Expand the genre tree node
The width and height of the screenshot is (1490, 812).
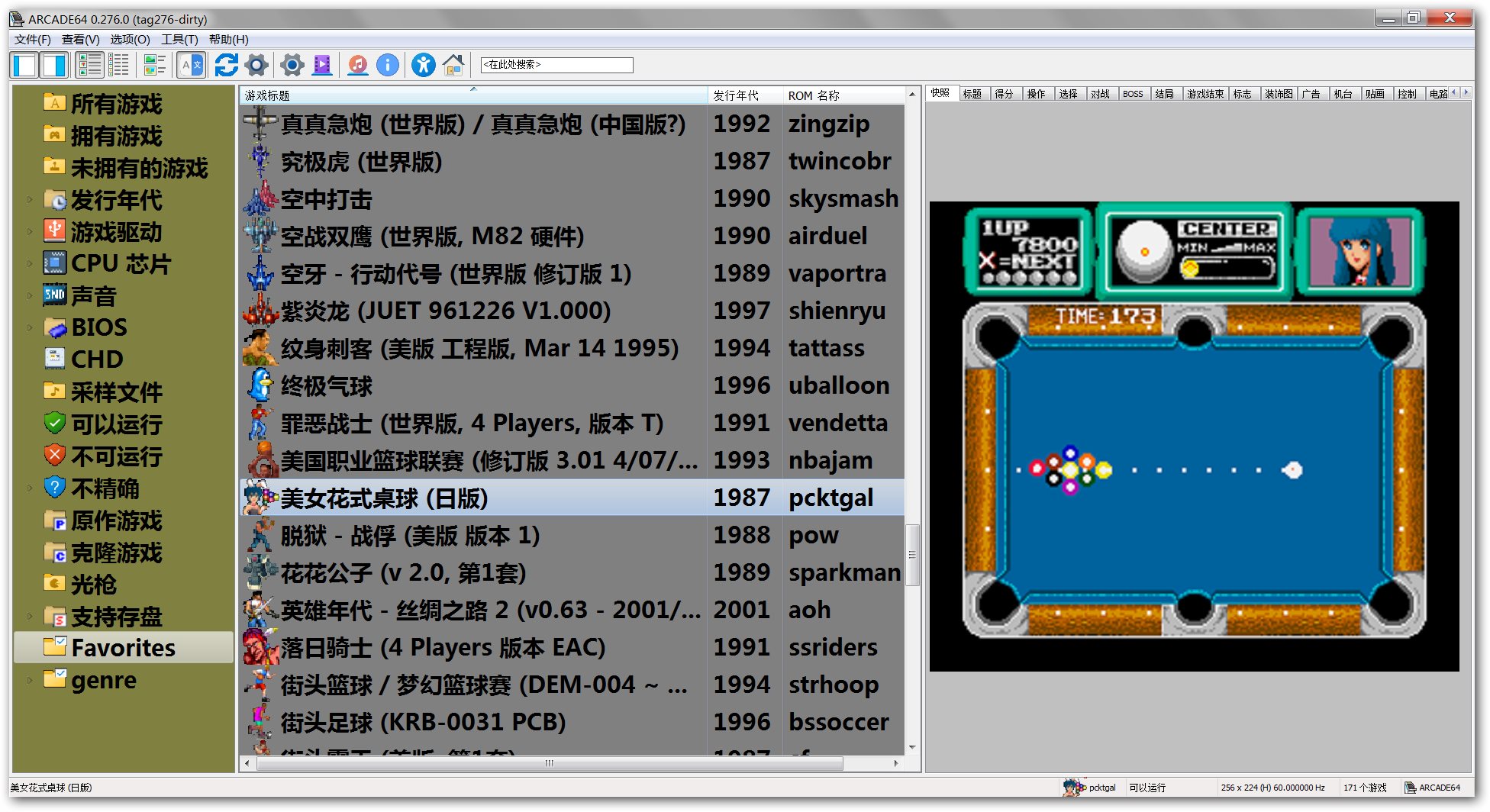(x=30, y=680)
